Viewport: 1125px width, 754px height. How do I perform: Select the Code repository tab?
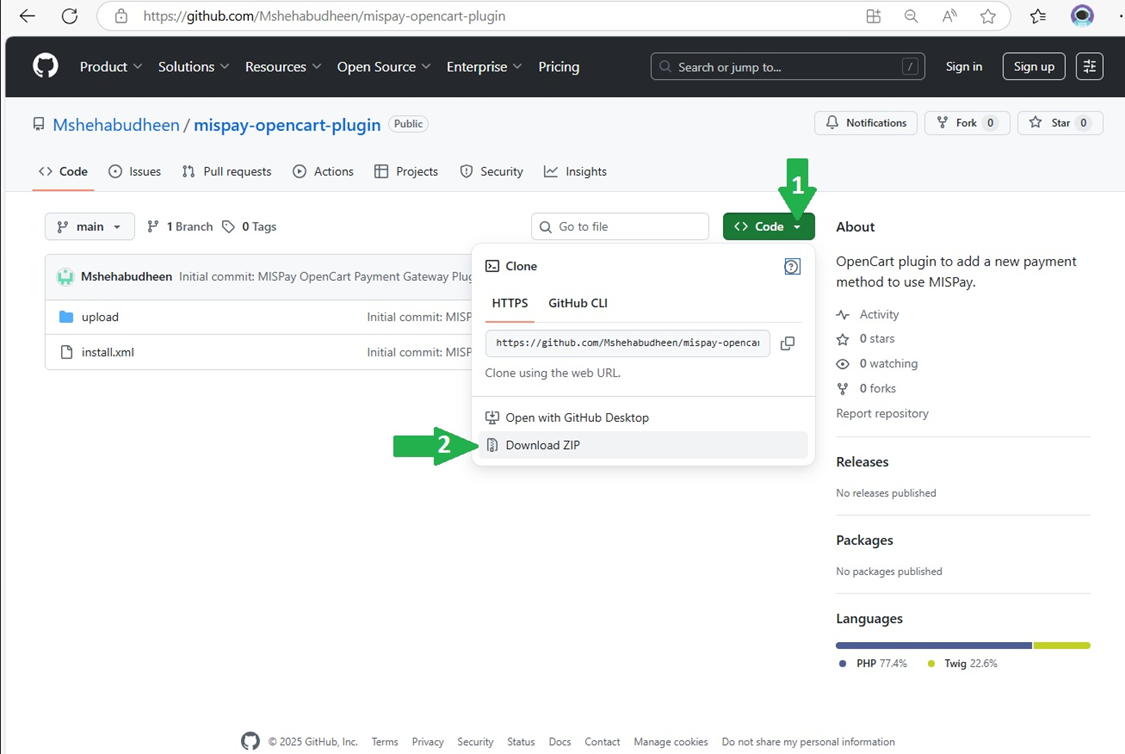63,171
